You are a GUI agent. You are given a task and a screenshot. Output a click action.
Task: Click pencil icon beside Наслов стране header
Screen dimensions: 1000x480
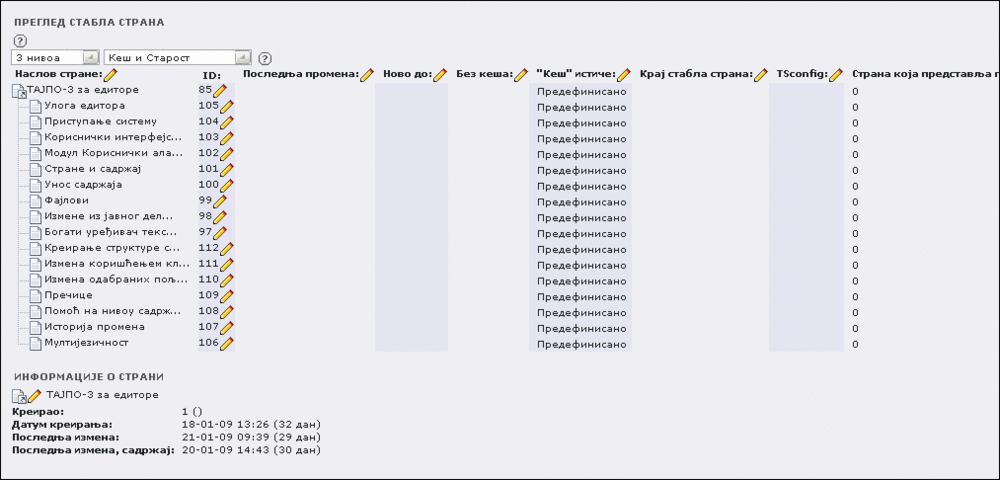(x=110, y=75)
